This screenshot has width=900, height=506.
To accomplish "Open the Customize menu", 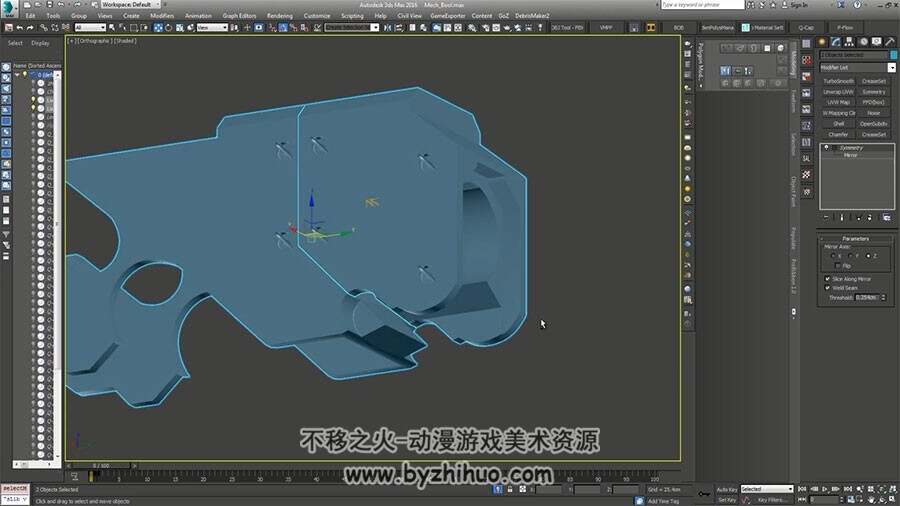I will [x=317, y=16].
